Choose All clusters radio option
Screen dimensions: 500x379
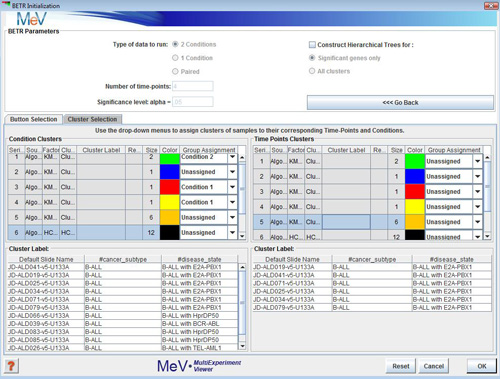312,71
